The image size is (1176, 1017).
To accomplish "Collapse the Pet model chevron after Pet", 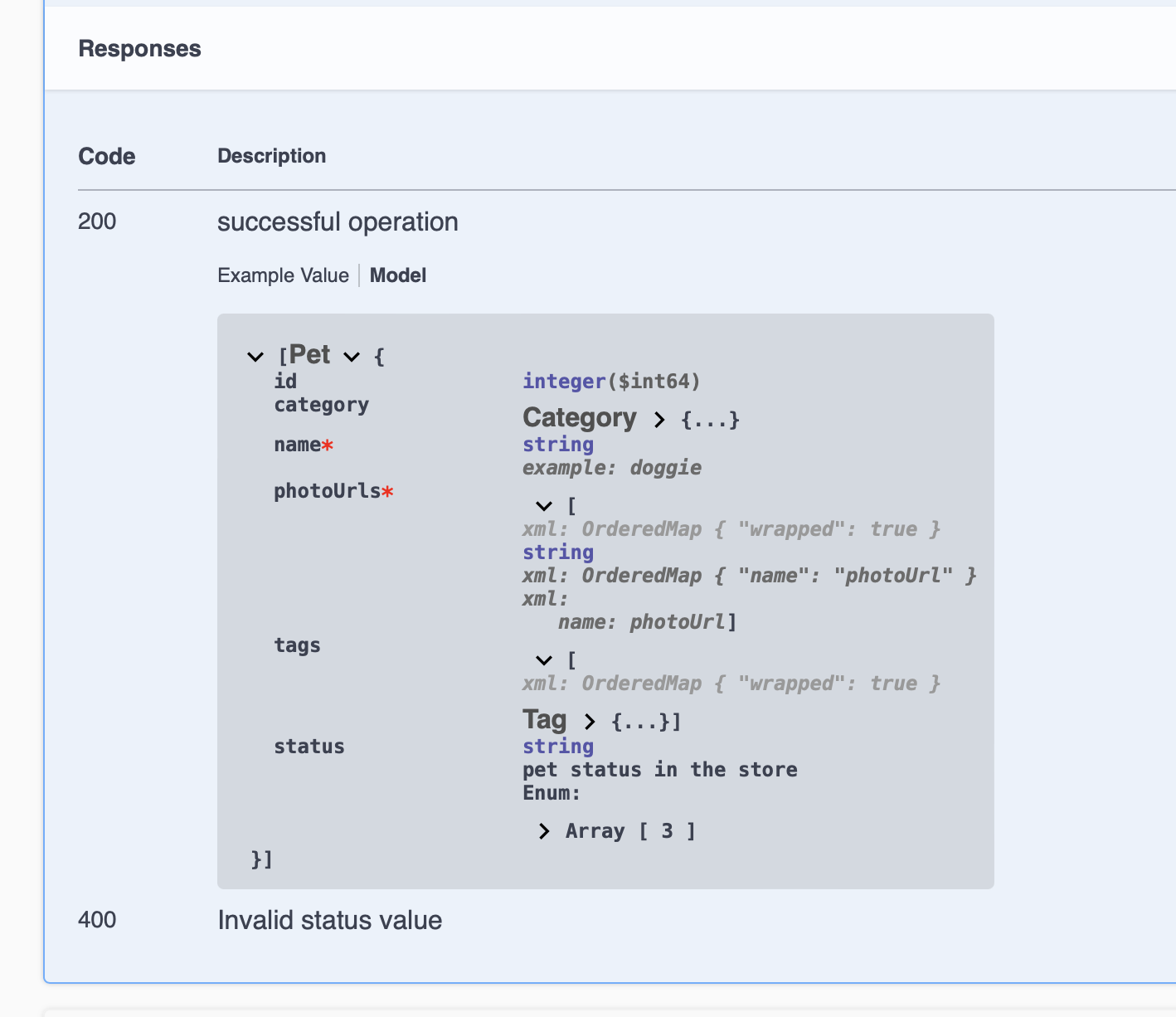I will (352, 357).
